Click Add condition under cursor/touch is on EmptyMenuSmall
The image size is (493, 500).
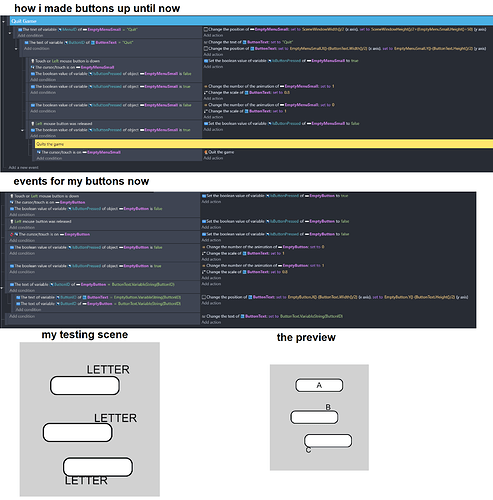[49, 158]
